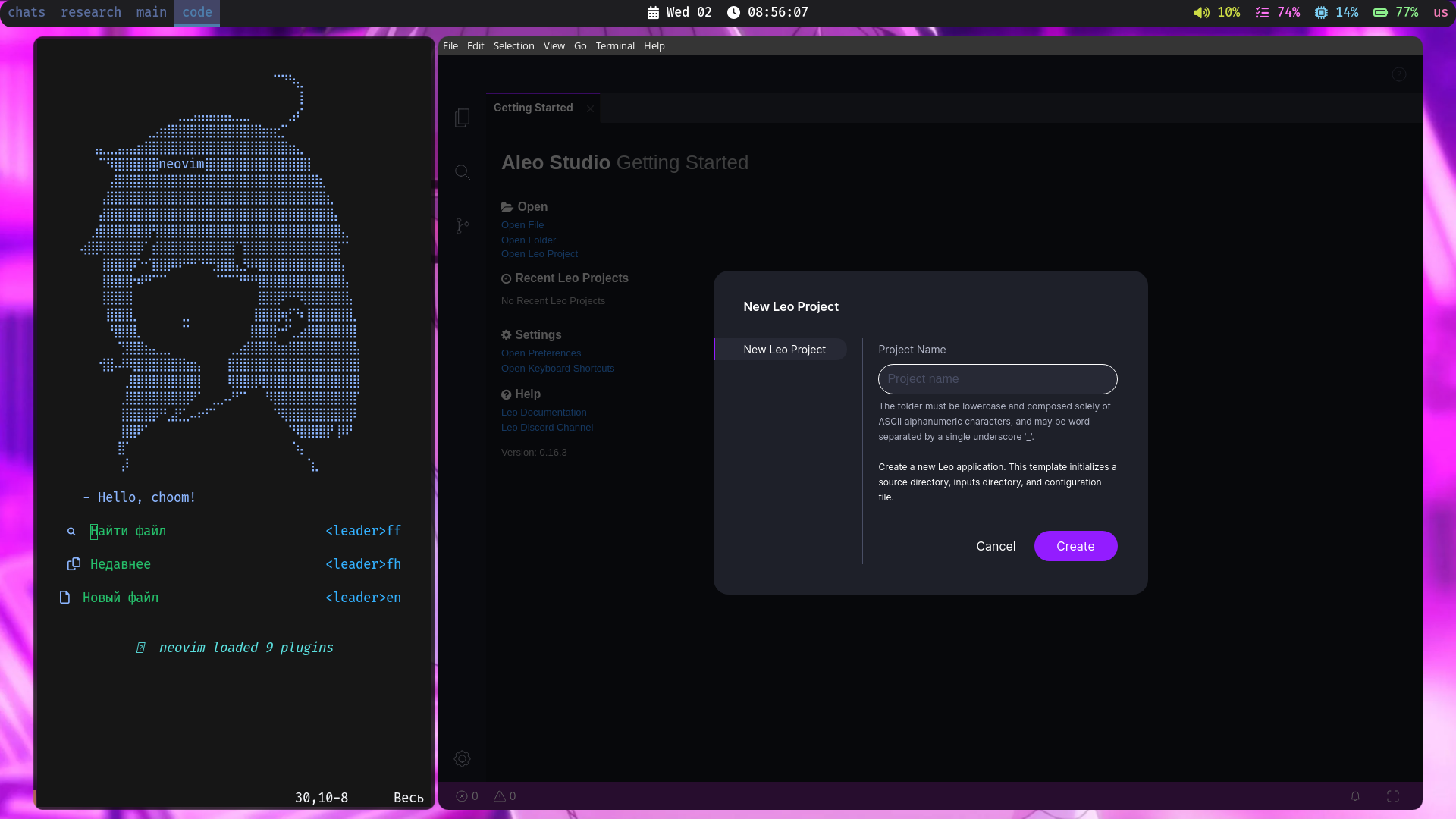Viewport: 1456px width, 819px height.
Task: Select New Leo Project template in sidebar
Action: click(x=784, y=350)
